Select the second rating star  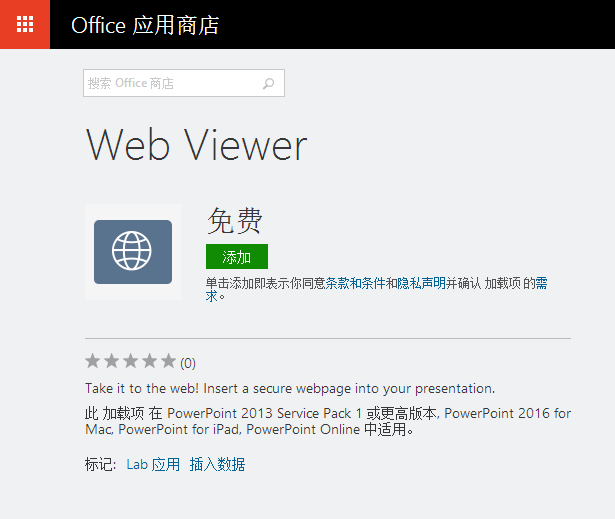point(111,361)
